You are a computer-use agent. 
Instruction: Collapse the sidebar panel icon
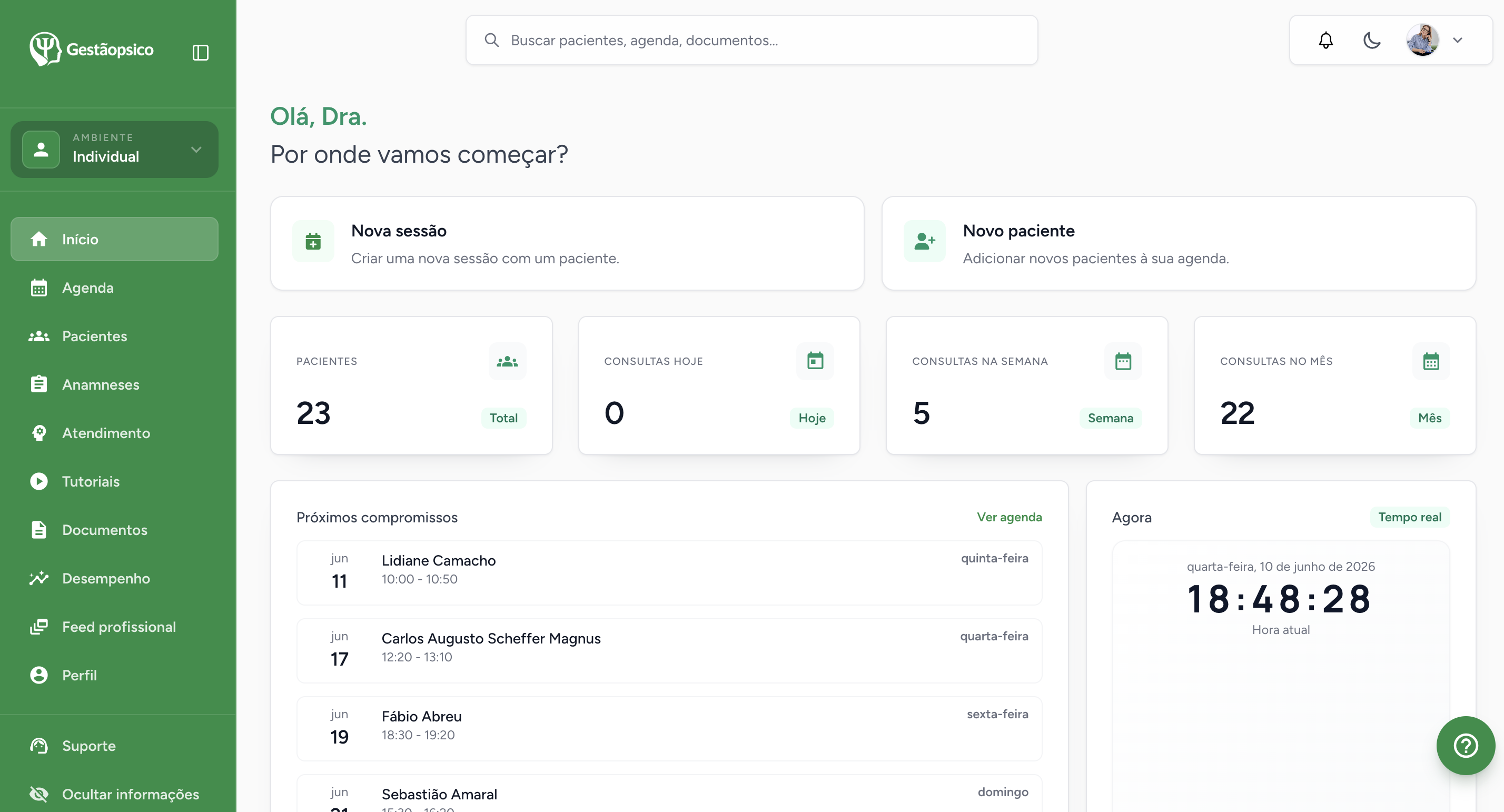click(200, 53)
